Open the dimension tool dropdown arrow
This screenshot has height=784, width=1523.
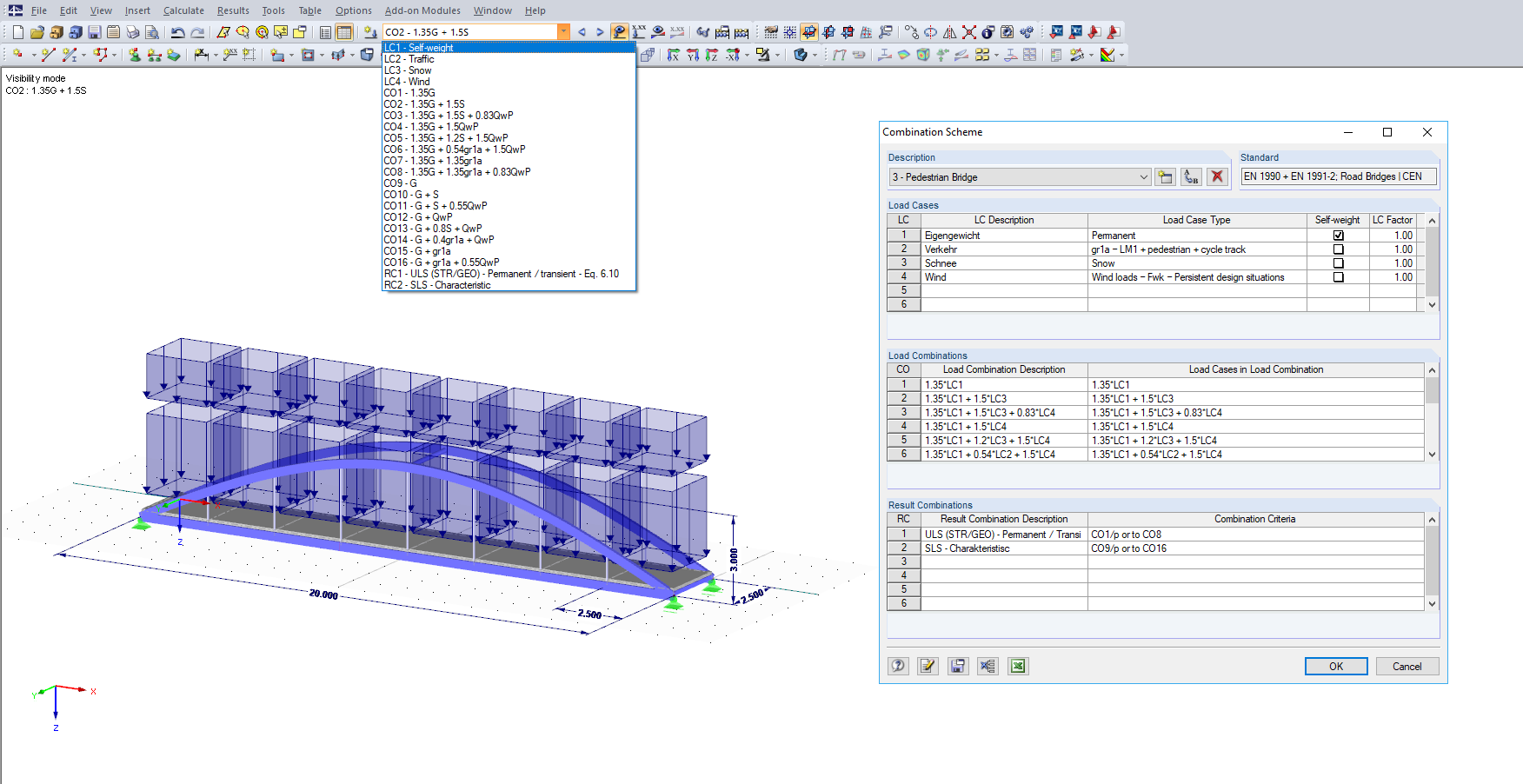click(216, 55)
